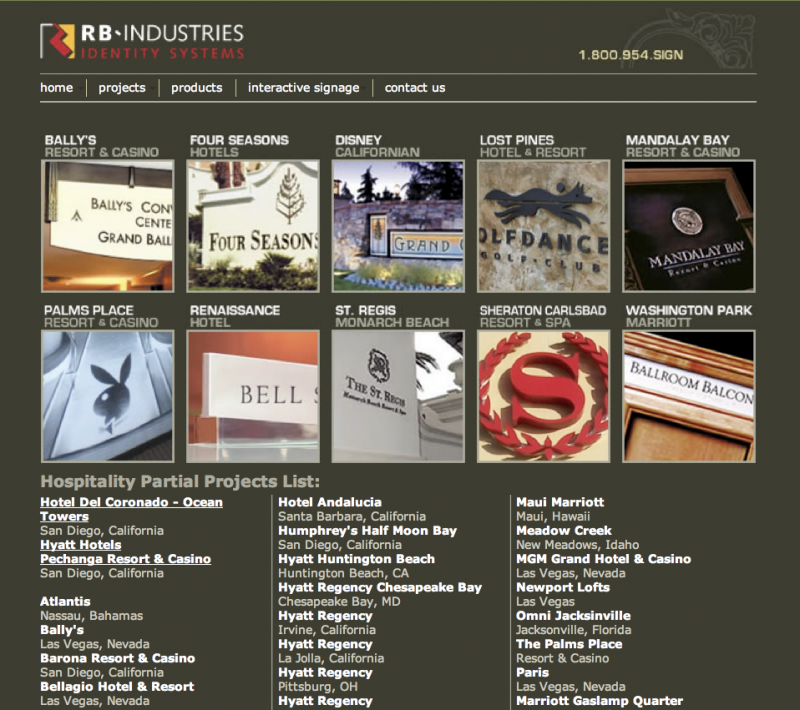This screenshot has height=710, width=800.
Task: Open the contact us page
Action: tap(414, 88)
